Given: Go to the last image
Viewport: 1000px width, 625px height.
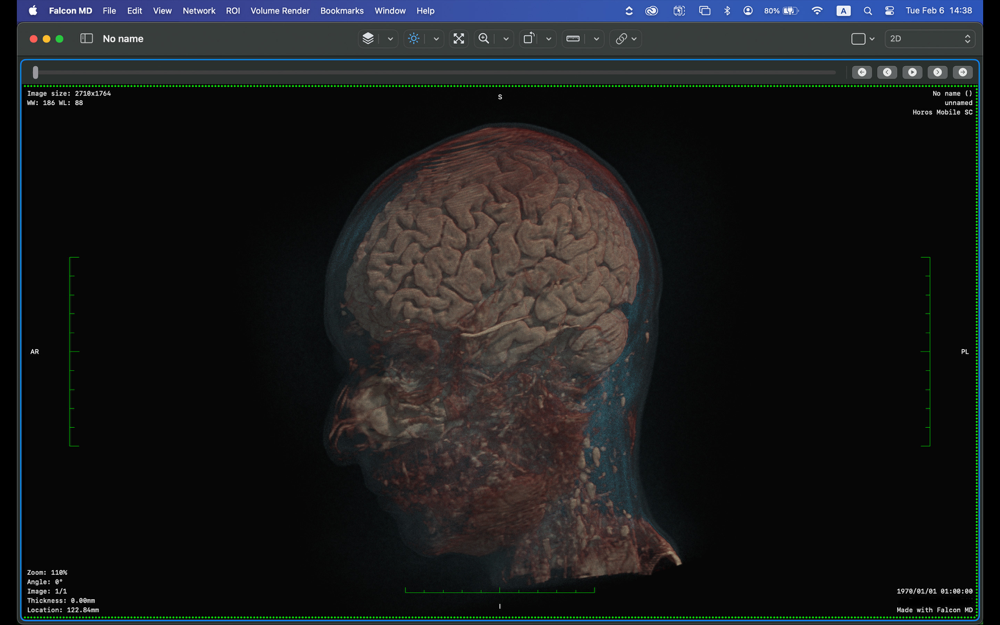Looking at the screenshot, I should (x=963, y=72).
